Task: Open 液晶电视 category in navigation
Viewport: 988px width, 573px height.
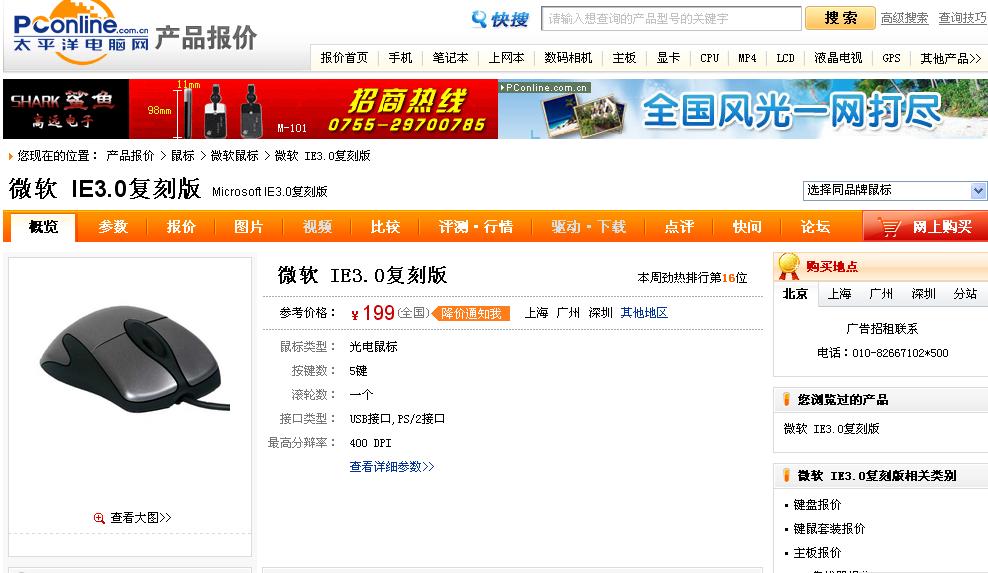Action: [x=838, y=58]
